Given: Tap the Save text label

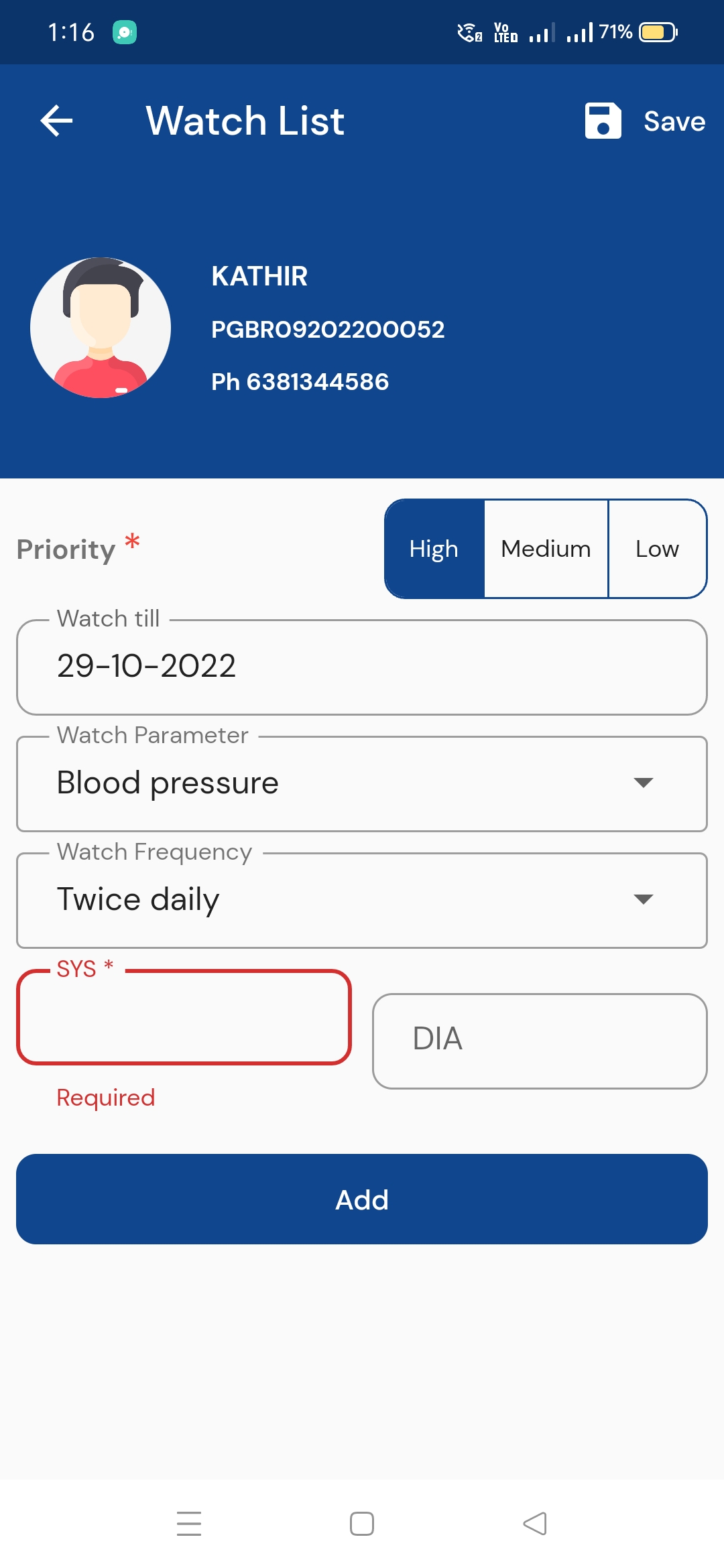Looking at the screenshot, I should click(x=674, y=121).
